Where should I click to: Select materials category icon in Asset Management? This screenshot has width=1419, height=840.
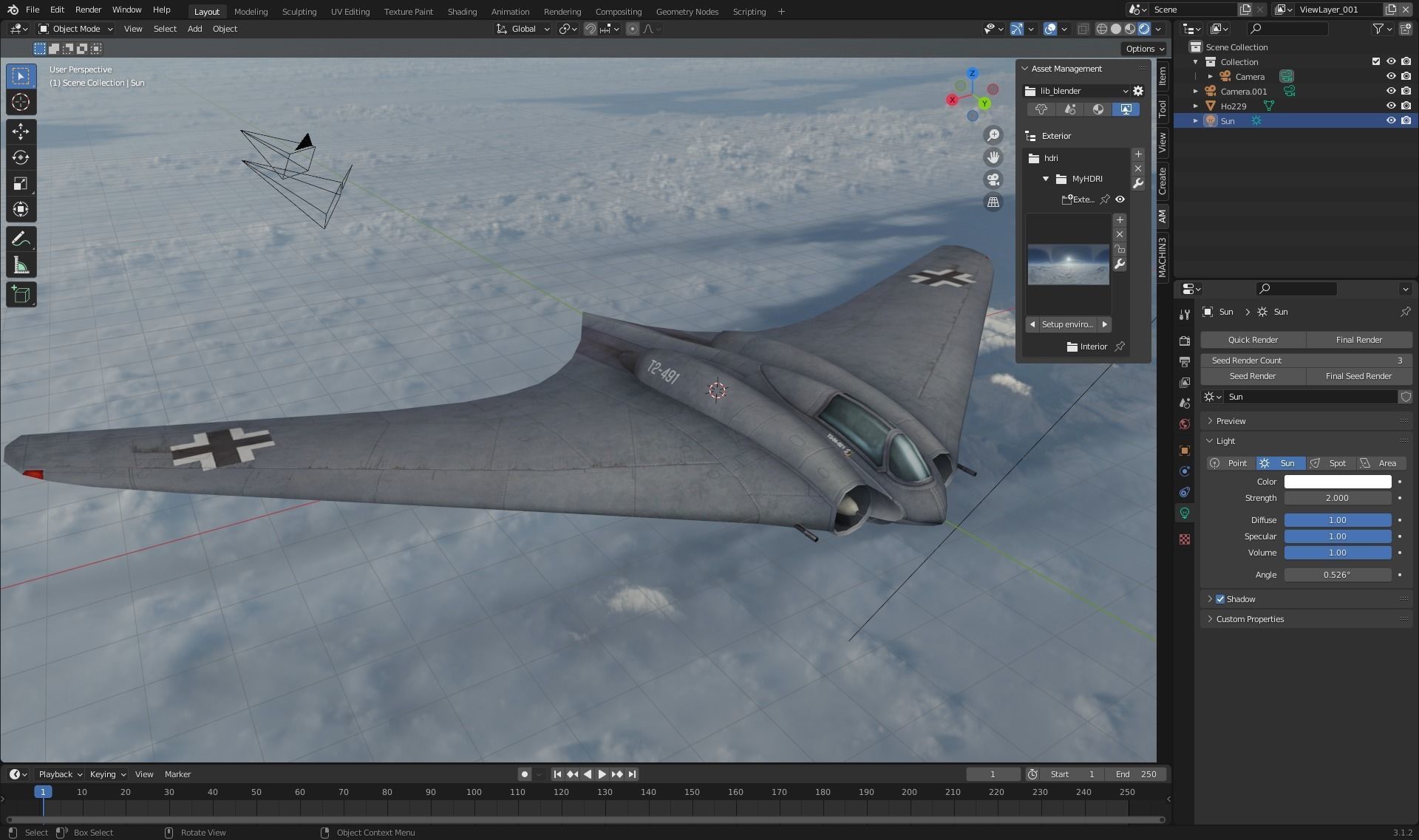[1098, 109]
